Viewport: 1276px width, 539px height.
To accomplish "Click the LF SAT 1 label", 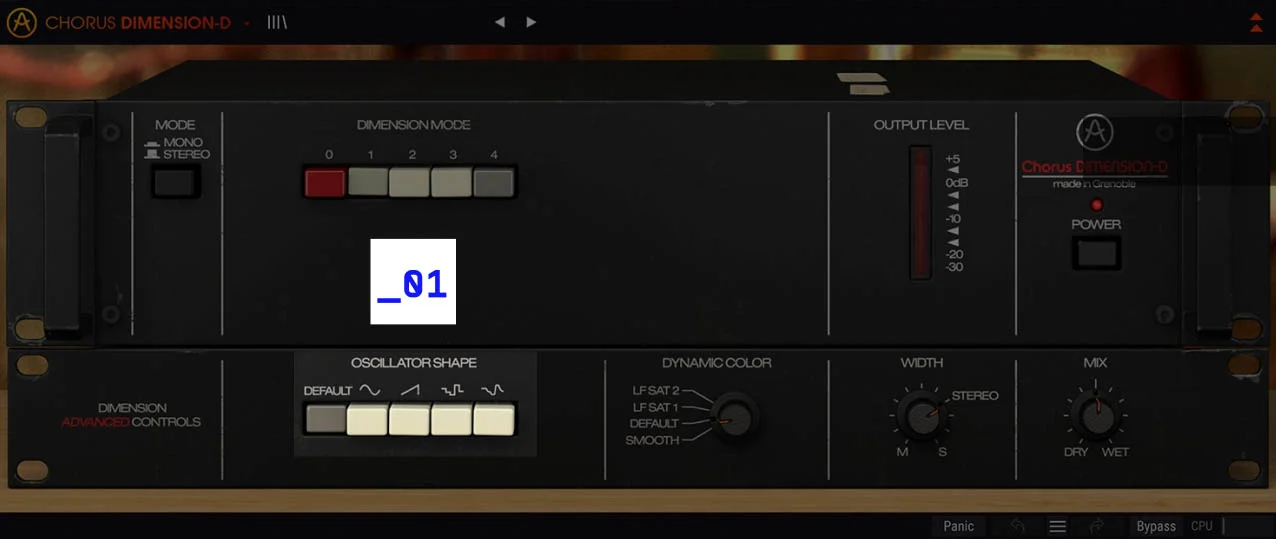I will (x=656, y=407).
